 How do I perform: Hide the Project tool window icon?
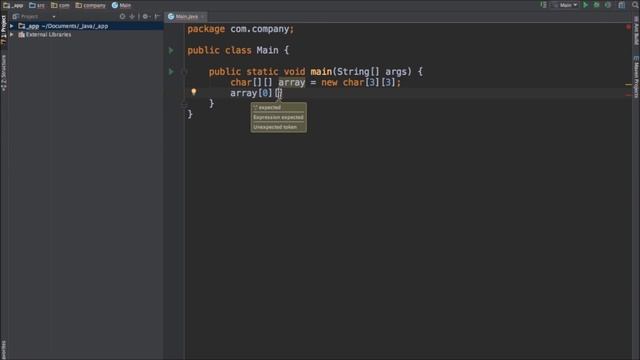tap(157, 16)
